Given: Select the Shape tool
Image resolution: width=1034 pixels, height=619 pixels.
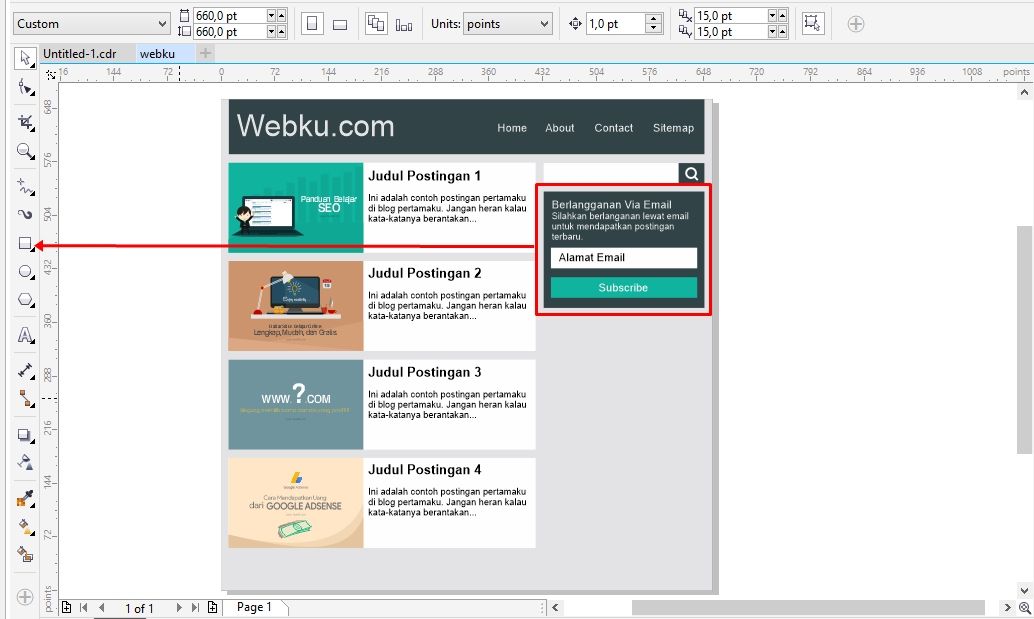Looking at the screenshot, I should point(25,87).
